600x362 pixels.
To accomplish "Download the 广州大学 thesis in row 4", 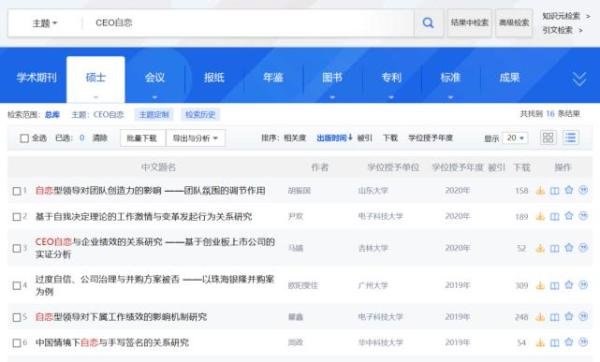I will pos(540,285).
